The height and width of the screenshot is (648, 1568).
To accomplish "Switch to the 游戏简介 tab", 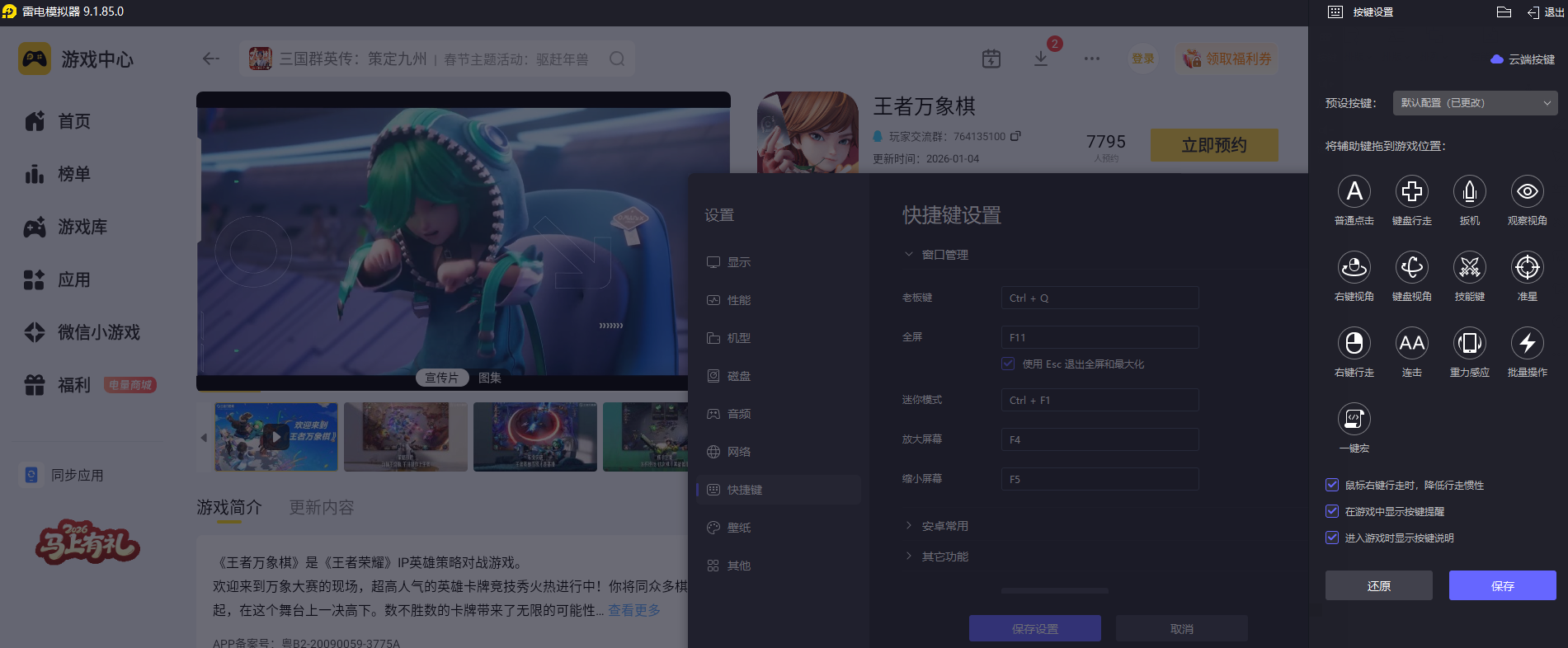I will pos(229,508).
